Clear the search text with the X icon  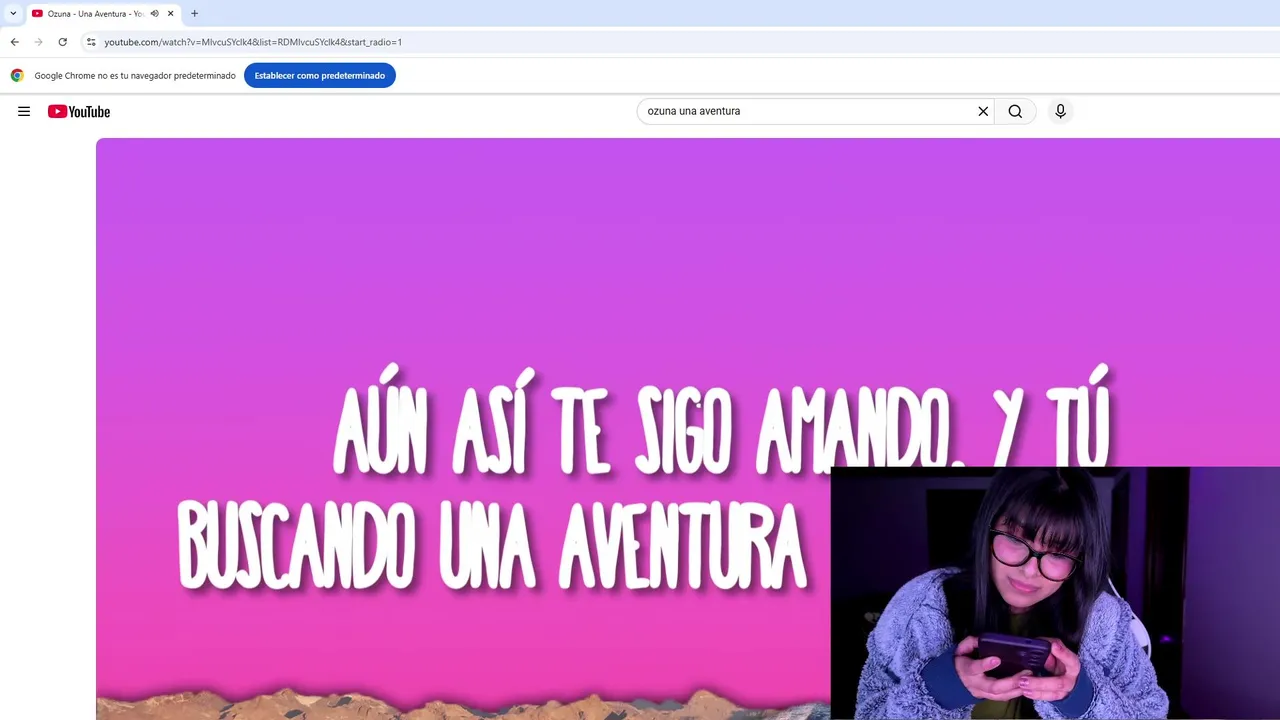[983, 111]
